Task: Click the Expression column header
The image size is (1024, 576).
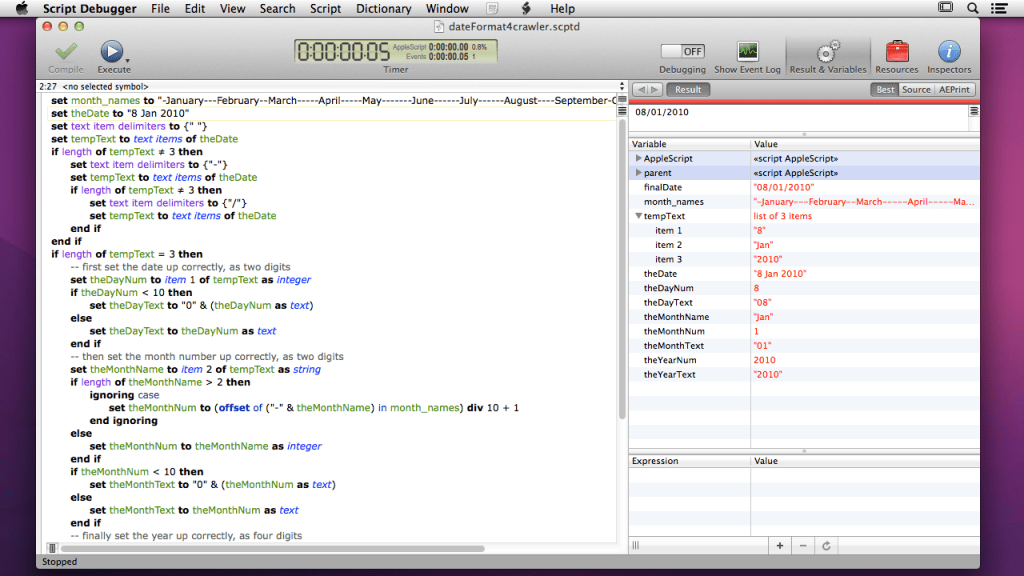Action: click(x=690, y=460)
